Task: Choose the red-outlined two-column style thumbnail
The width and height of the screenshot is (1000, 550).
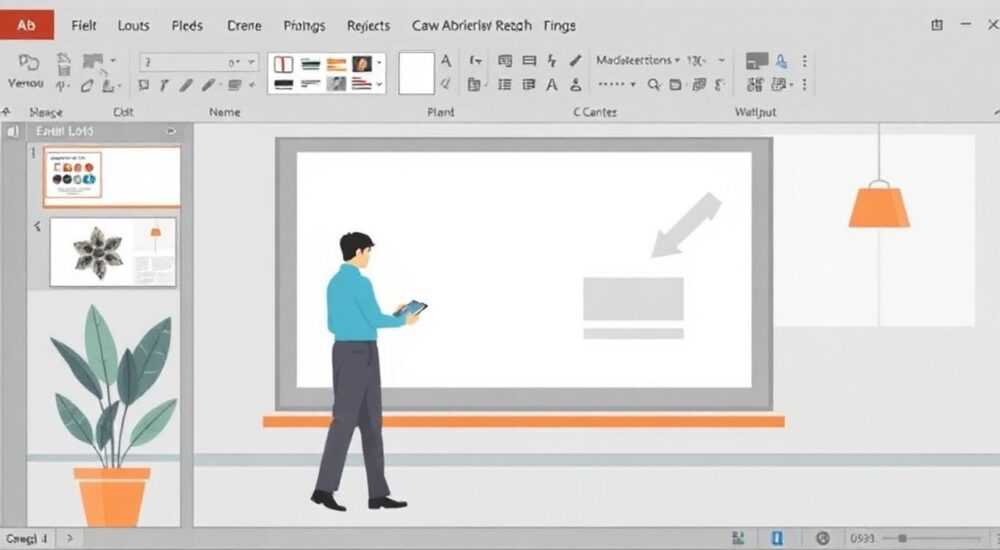Action: (x=283, y=64)
